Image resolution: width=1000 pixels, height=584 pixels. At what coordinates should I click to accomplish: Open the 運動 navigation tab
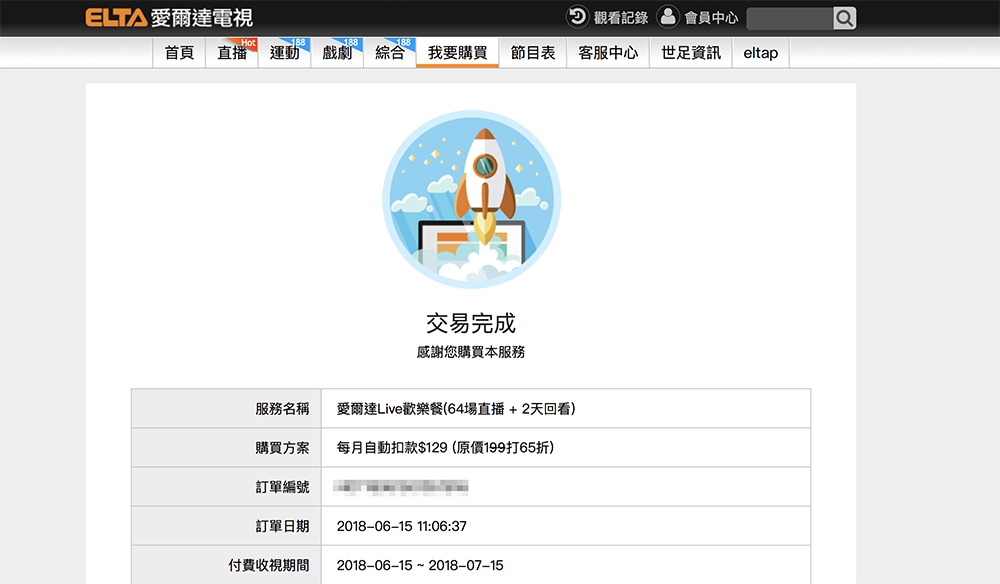(x=284, y=53)
